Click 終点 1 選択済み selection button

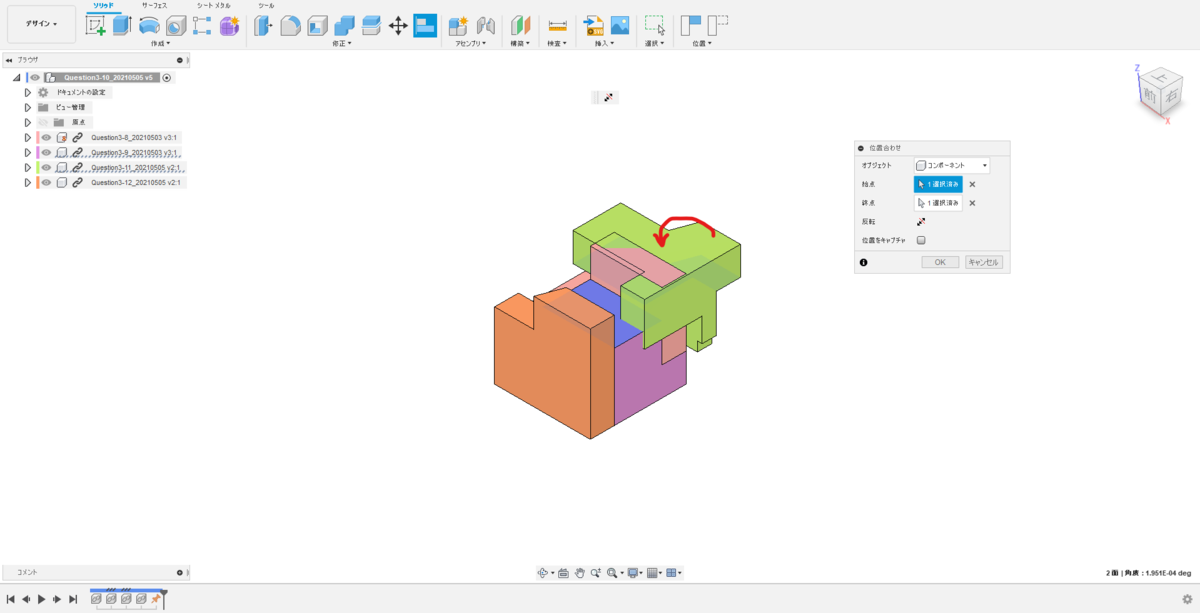tap(938, 203)
